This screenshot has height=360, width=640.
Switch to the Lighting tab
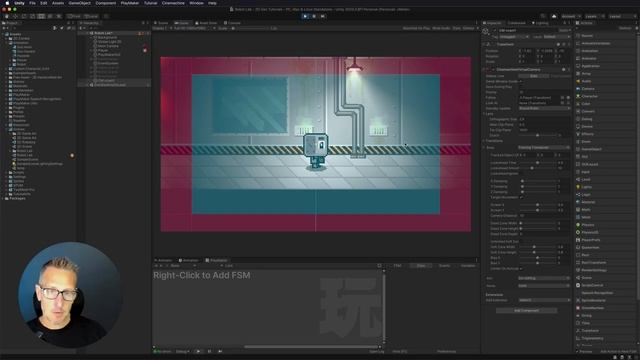tap(540, 23)
